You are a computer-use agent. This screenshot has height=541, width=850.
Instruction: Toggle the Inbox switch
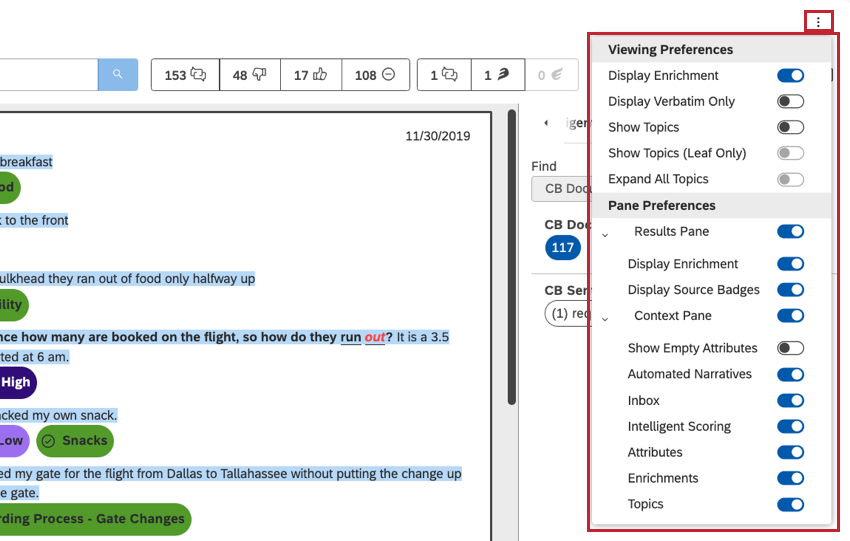(x=790, y=401)
